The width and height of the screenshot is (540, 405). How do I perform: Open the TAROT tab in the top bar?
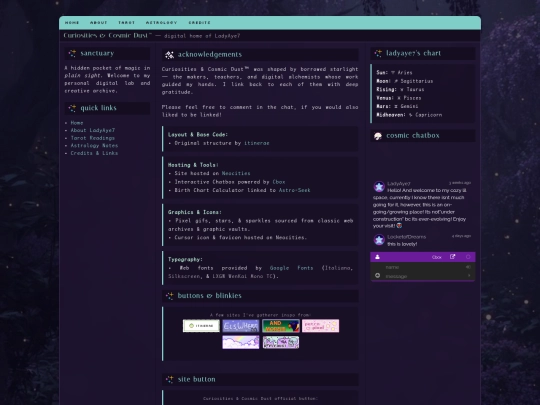[126, 23]
